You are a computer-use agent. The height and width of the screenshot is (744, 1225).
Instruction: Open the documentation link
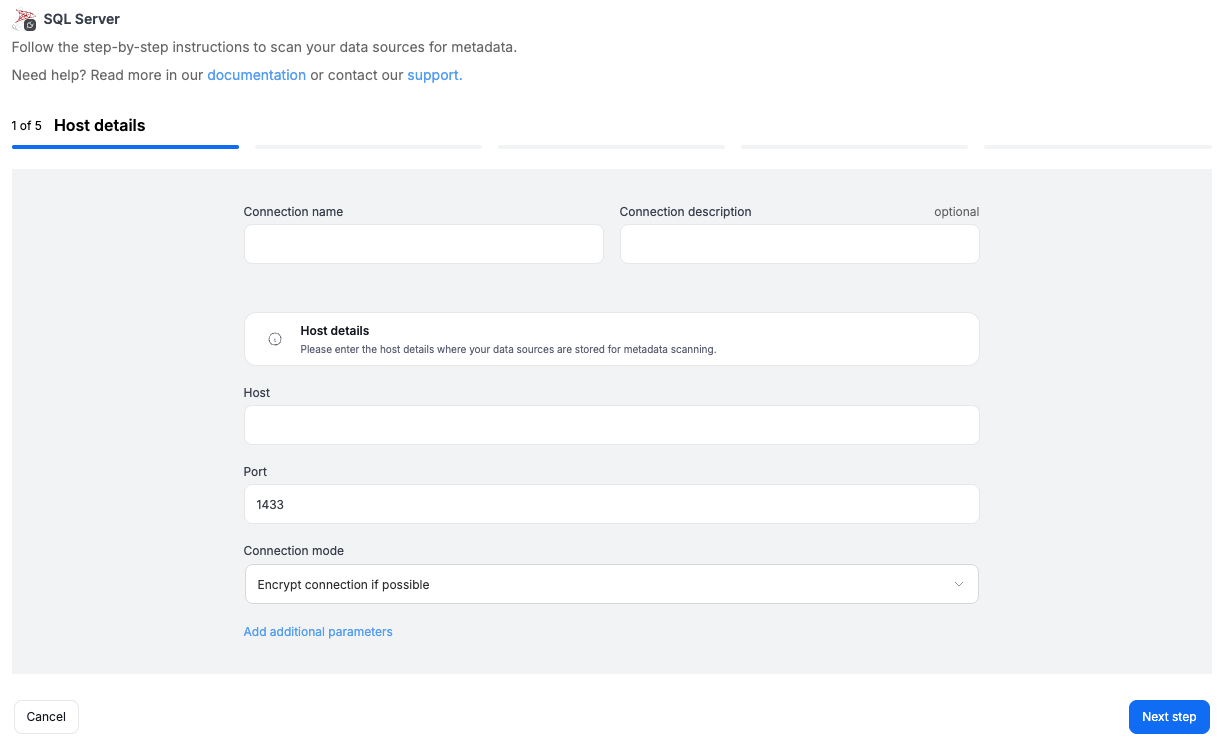[x=256, y=75]
